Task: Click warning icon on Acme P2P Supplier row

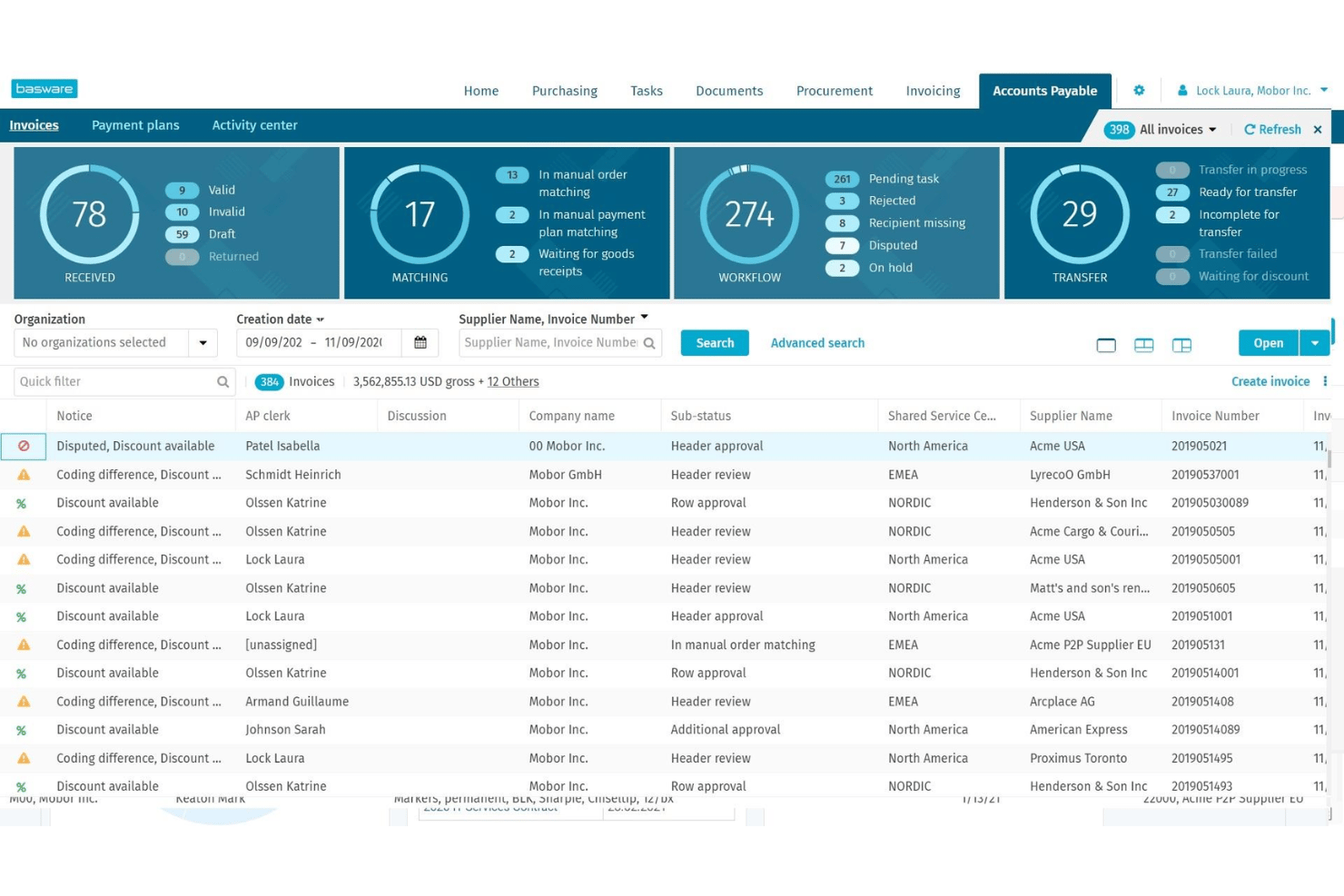Action: click(x=24, y=645)
